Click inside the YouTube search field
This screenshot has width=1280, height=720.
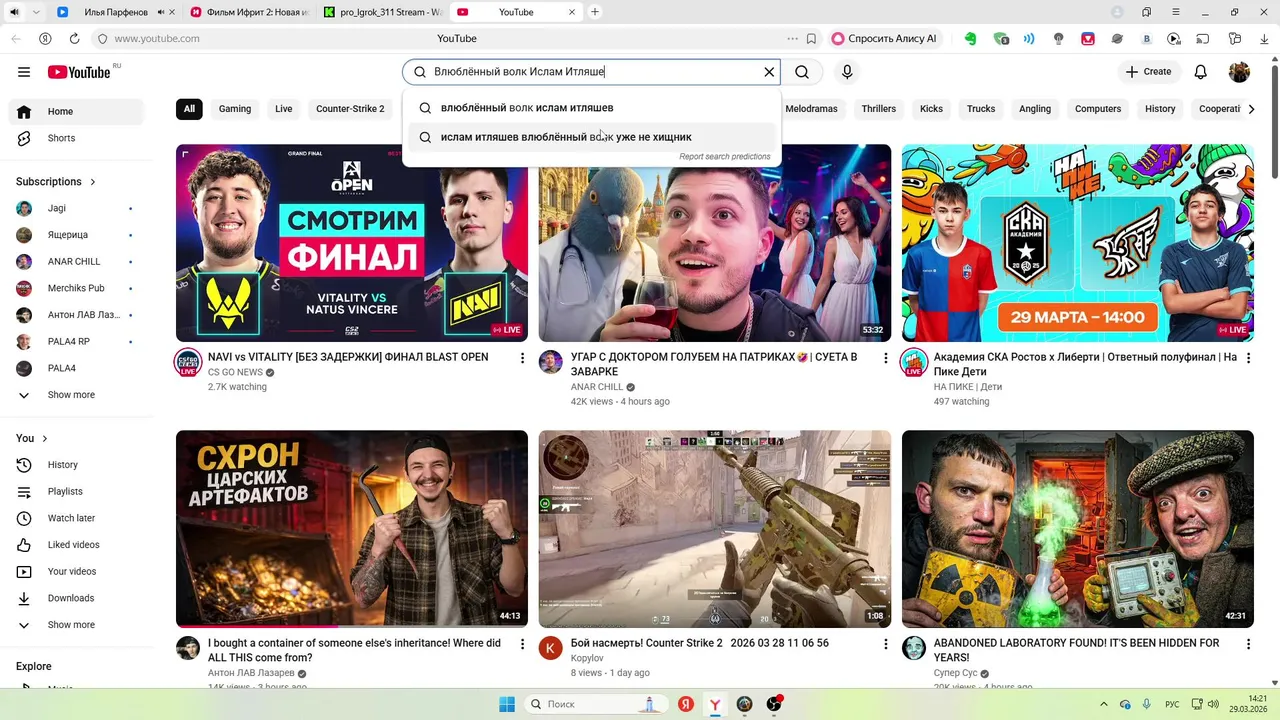tap(590, 72)
